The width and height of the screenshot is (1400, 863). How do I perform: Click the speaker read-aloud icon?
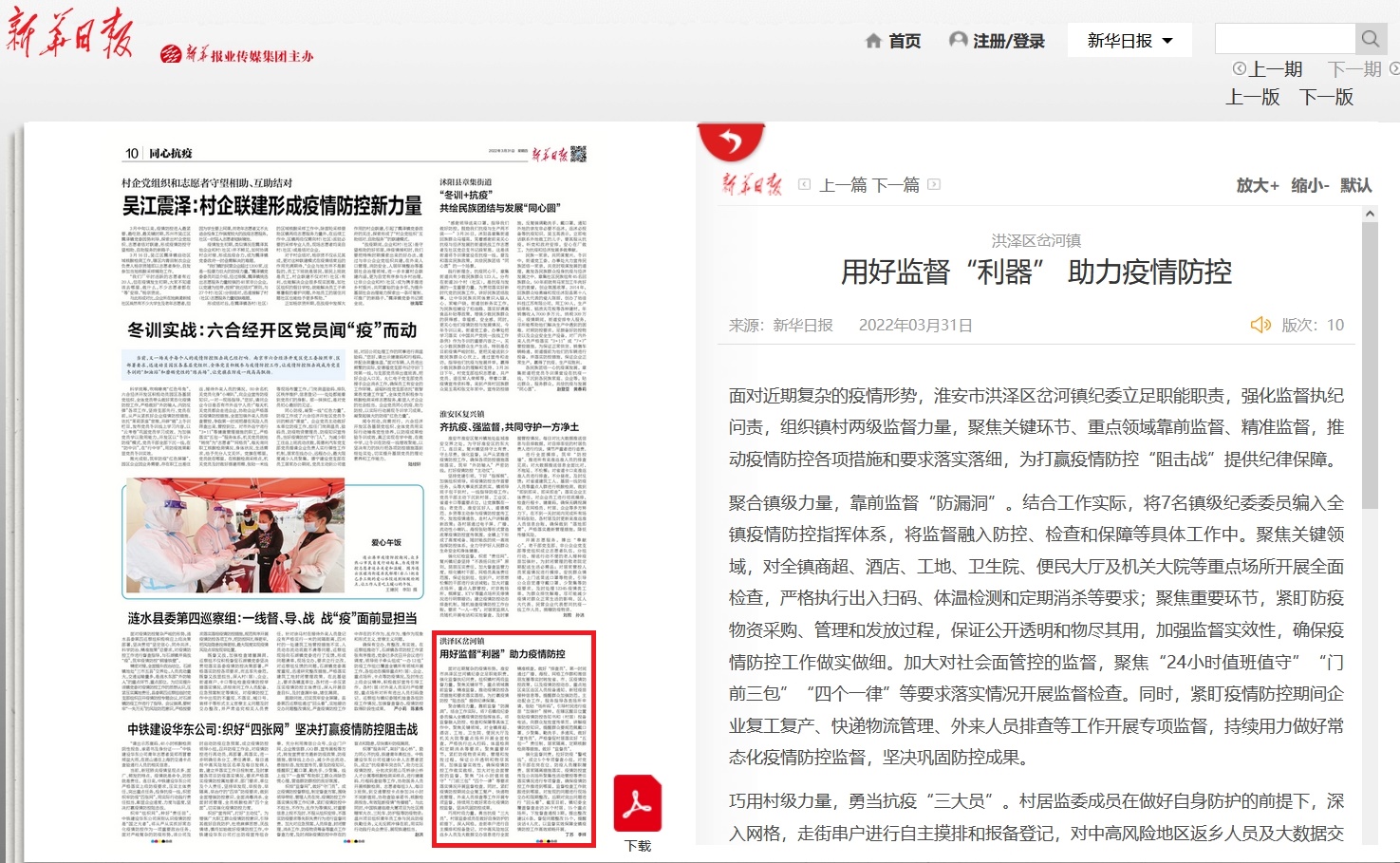[x=1260, y=325]
